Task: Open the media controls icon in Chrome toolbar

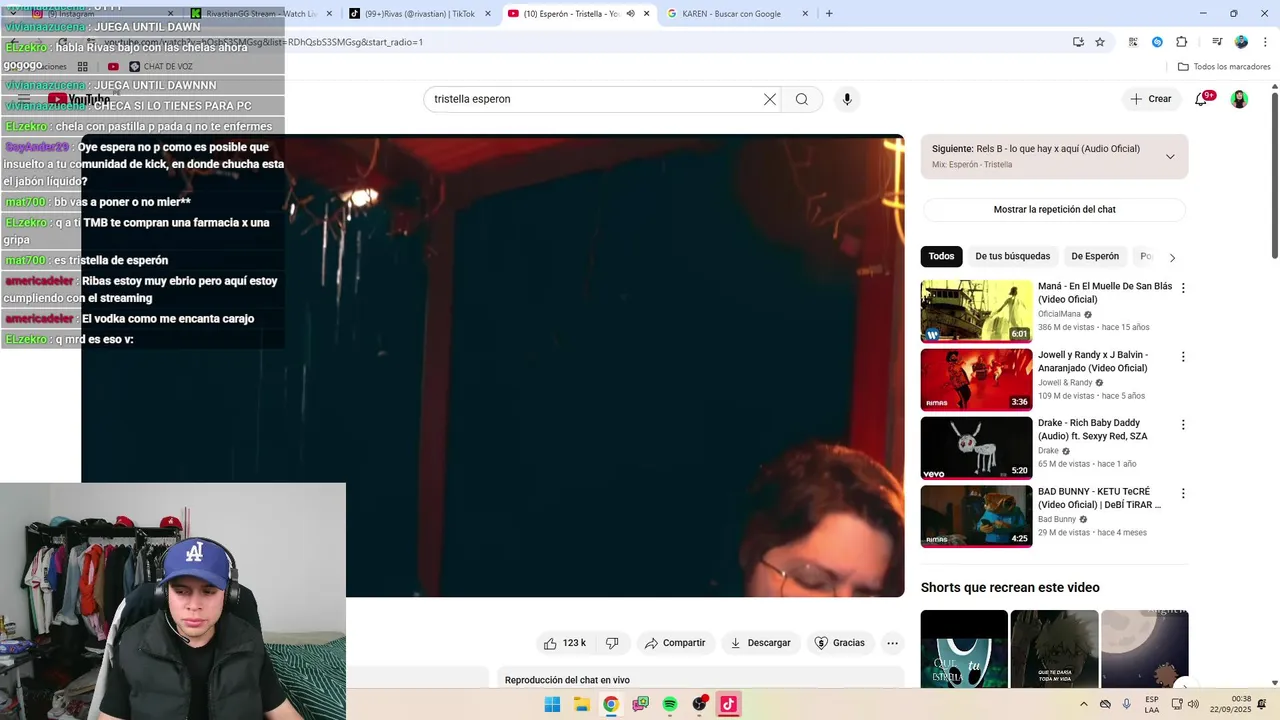Action: pos(1217,42)
